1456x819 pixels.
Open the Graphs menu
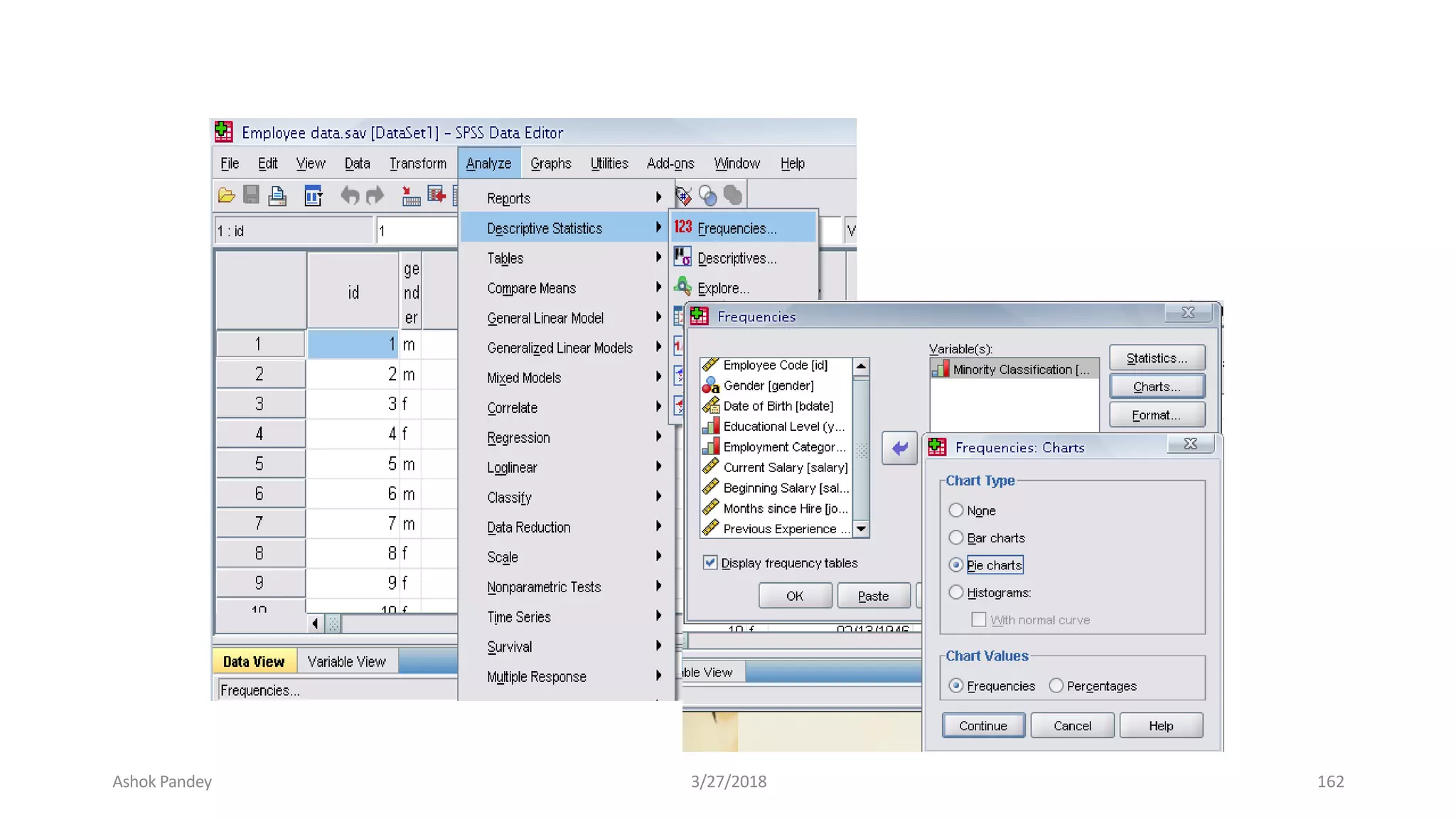pyautogui.click(x=550, y=164)
